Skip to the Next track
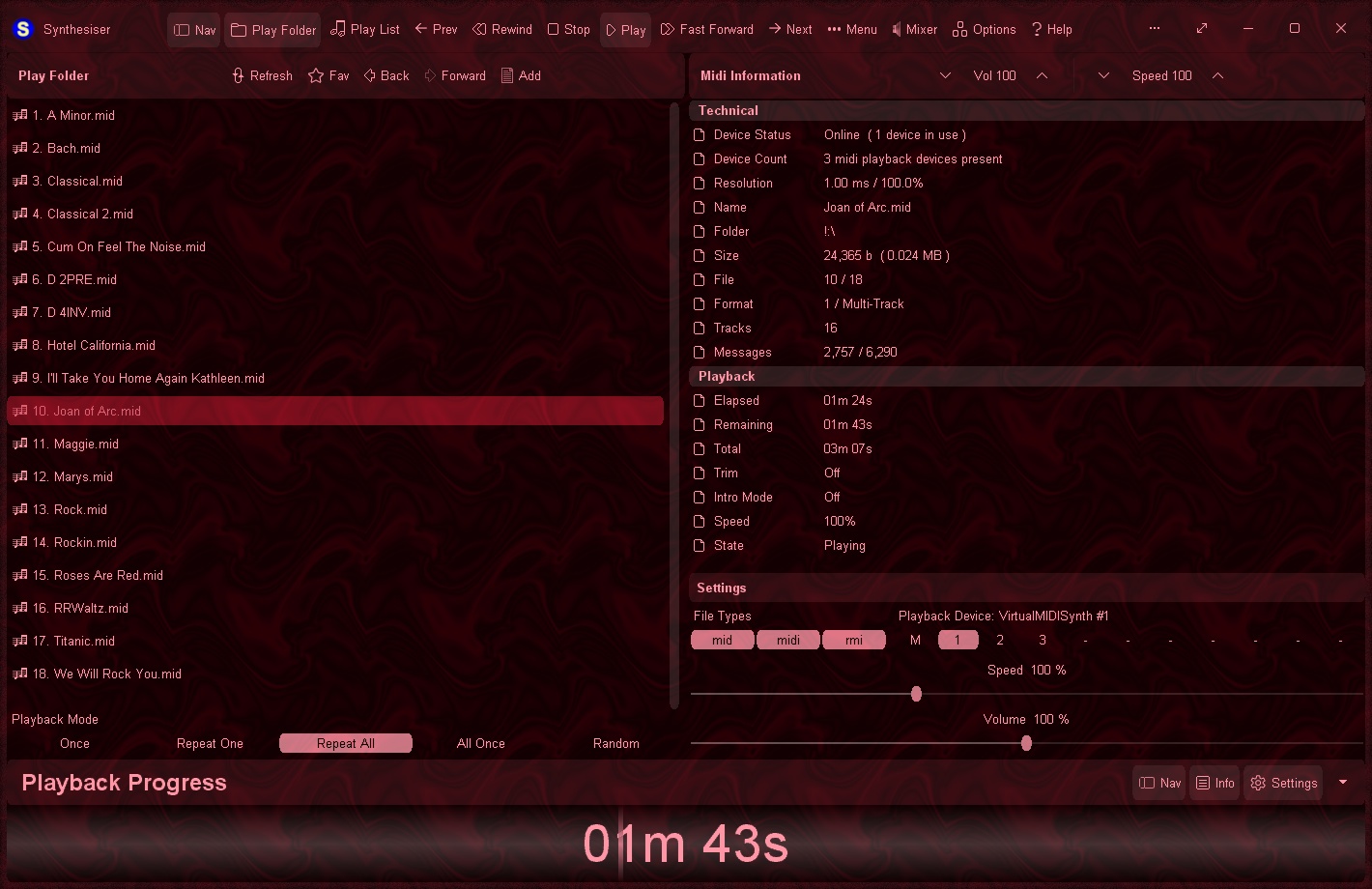 pyautogui.click(x=790, y=29)
